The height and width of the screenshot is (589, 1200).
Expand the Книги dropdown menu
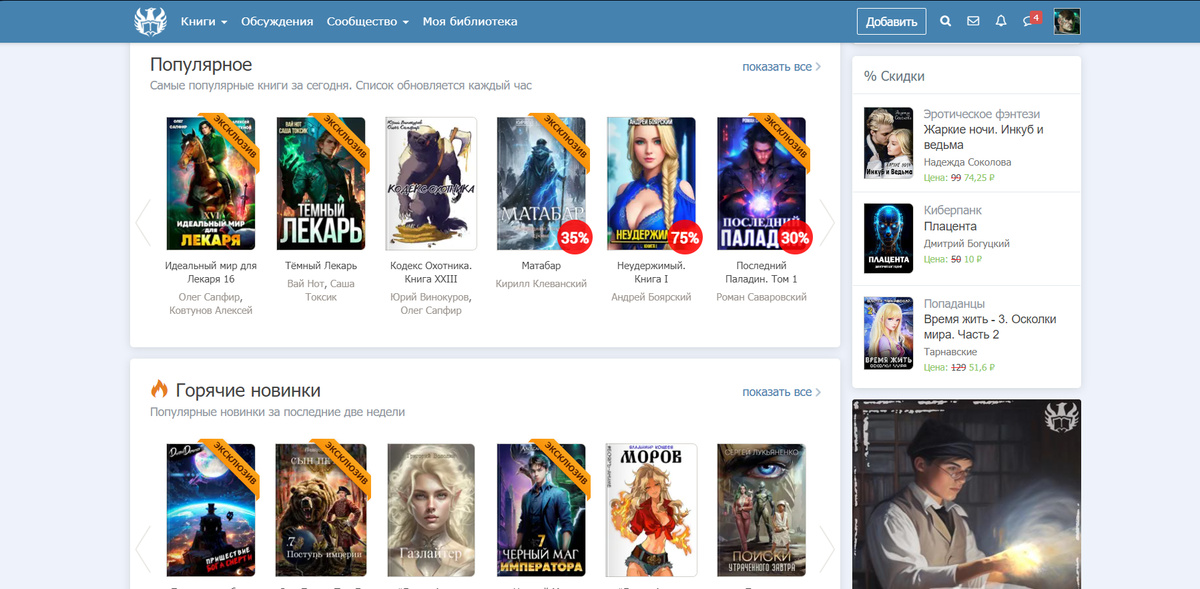click(204, 21)
